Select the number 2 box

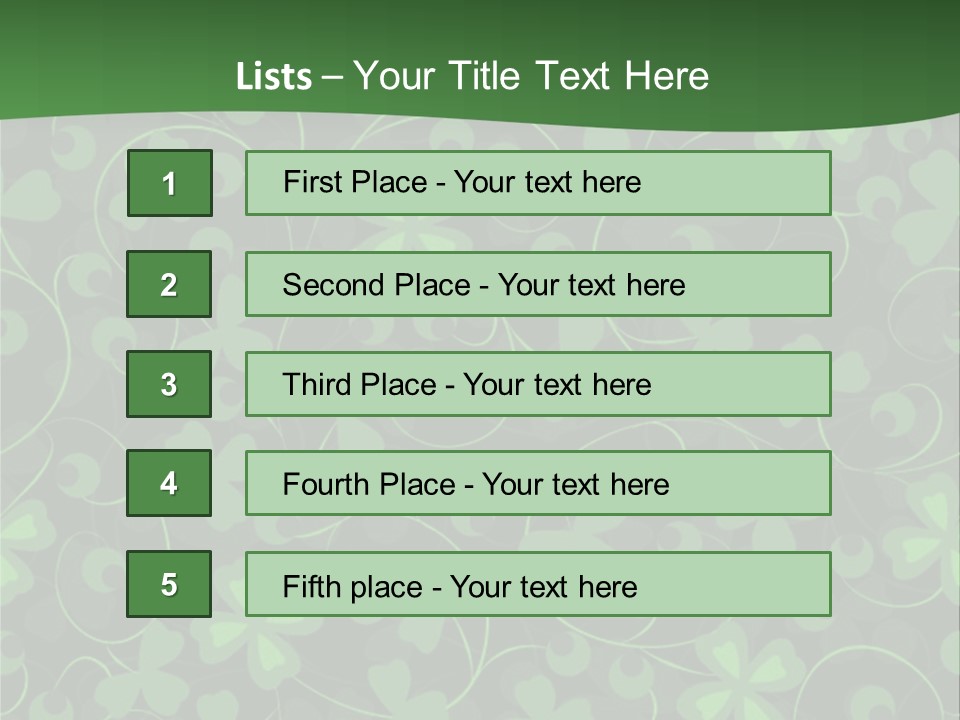[169, 284]
